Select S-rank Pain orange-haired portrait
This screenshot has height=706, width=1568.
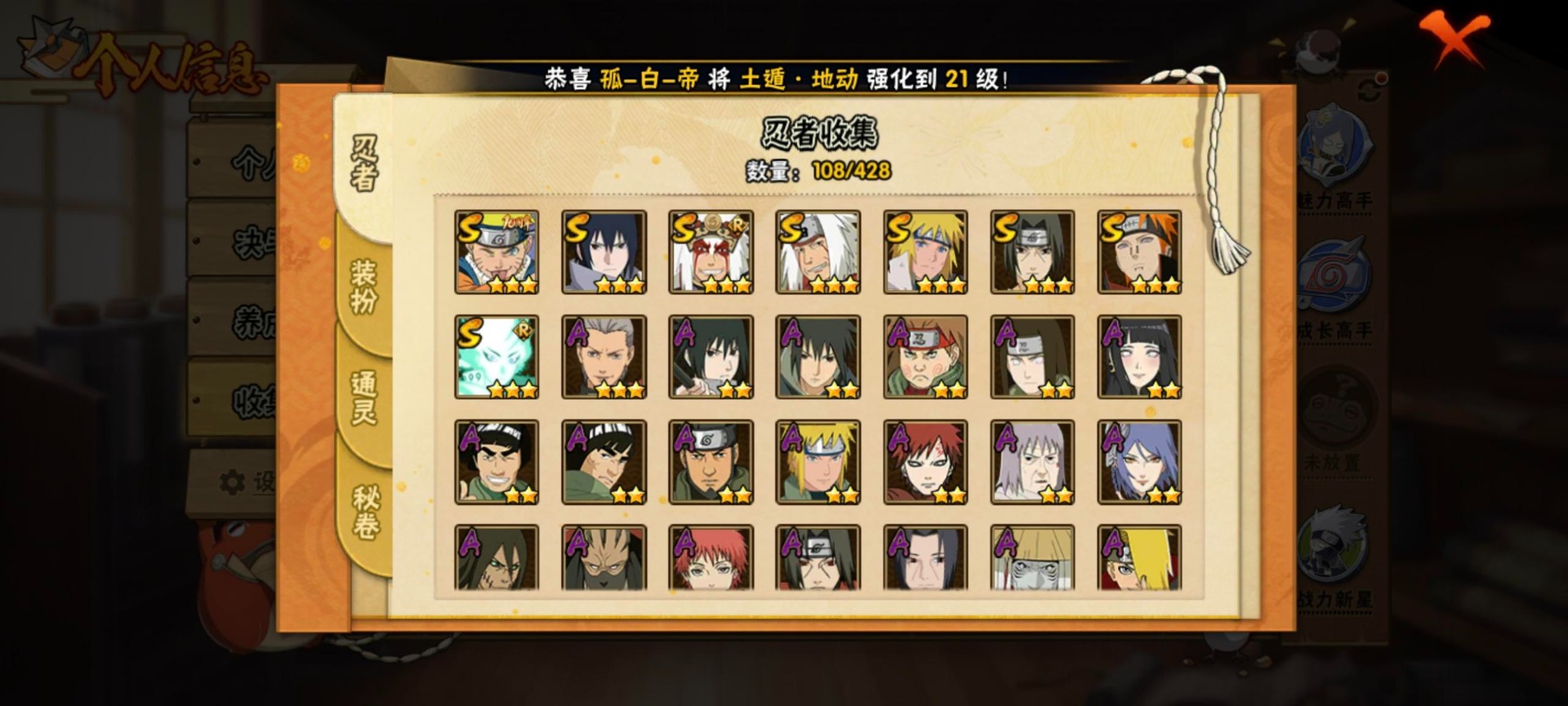pos(1139,252)
